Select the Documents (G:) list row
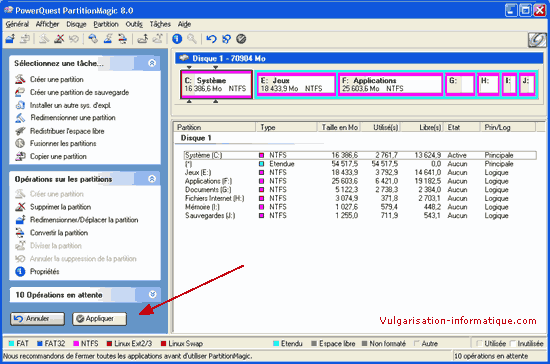This screenshot has height=364, width=550. tap(360, 190)
